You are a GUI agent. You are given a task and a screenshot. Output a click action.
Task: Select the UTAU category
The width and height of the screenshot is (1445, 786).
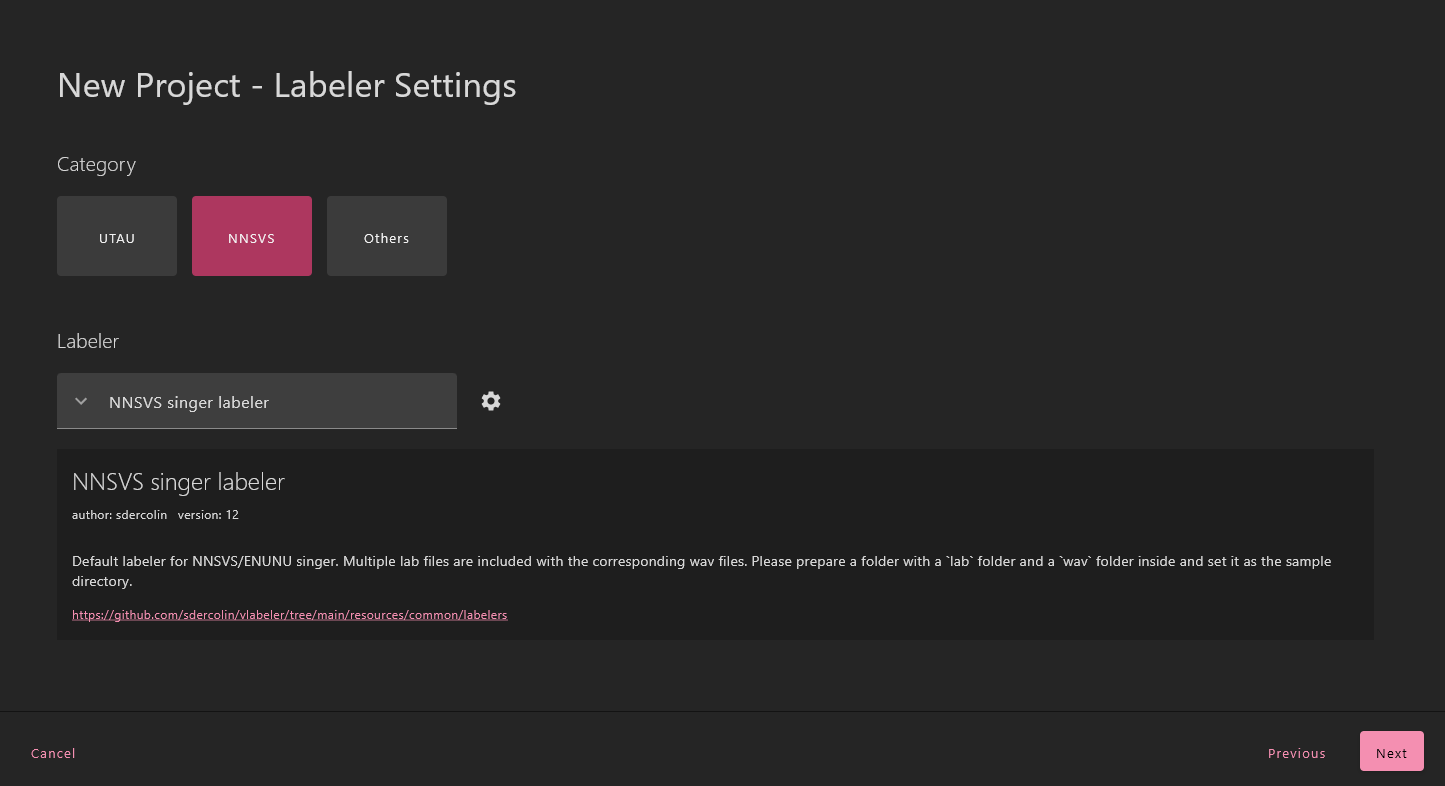point(117,236)
